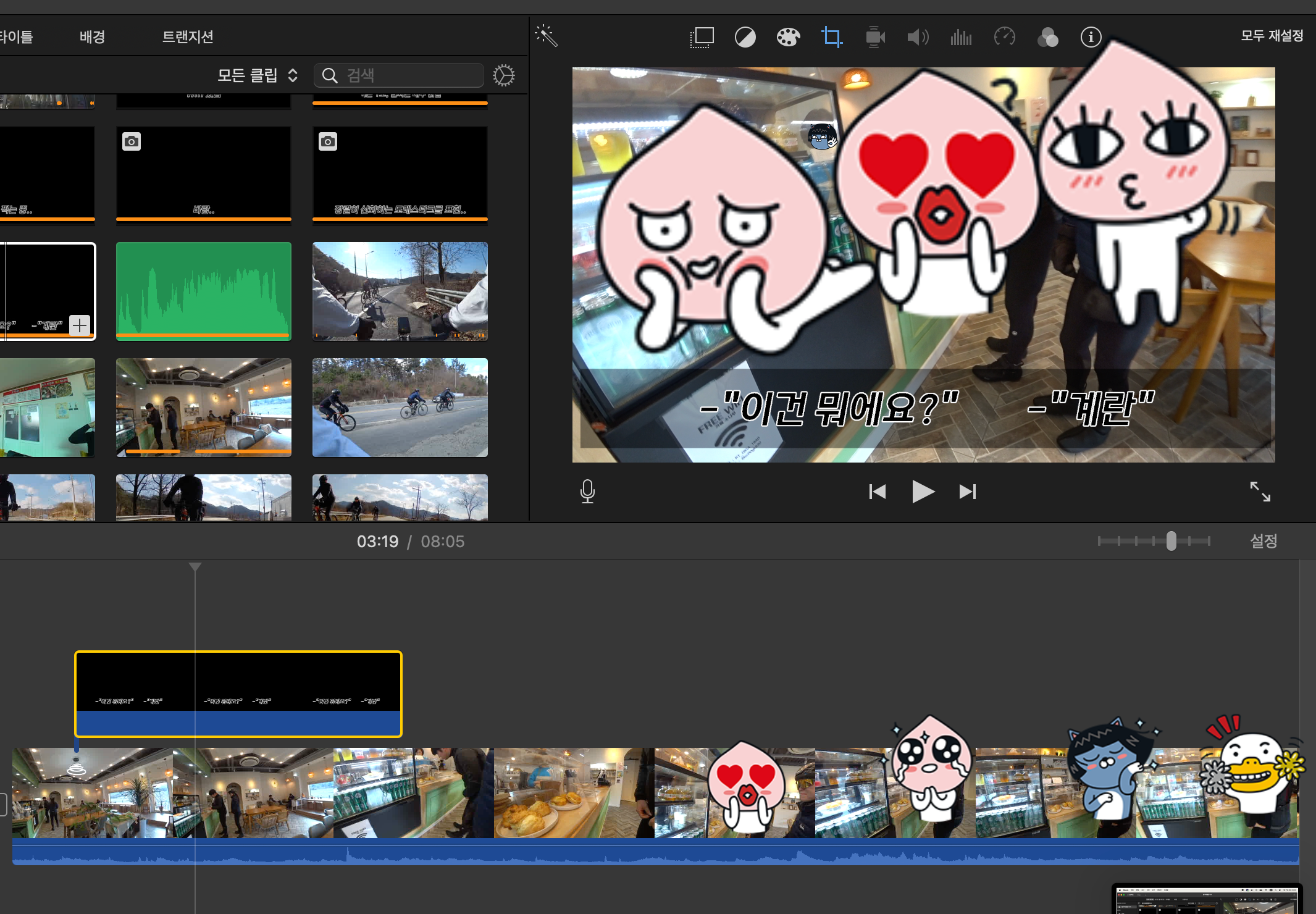Open the timeline 설정 options
This screenshot has height=914, width=1316.
tap(1263, 541)
